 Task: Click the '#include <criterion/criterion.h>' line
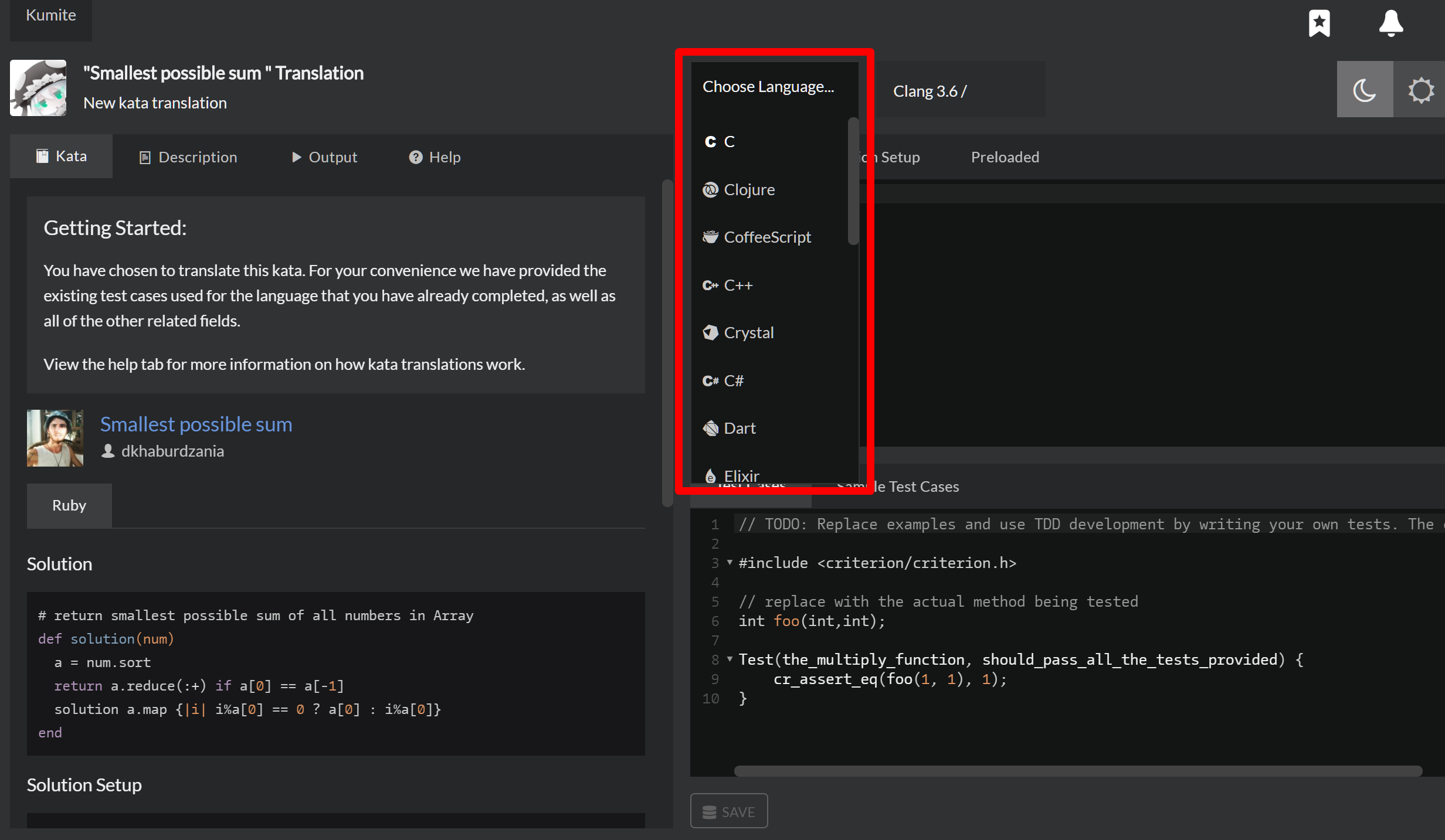pyautogui.click(x=877, y=563)
